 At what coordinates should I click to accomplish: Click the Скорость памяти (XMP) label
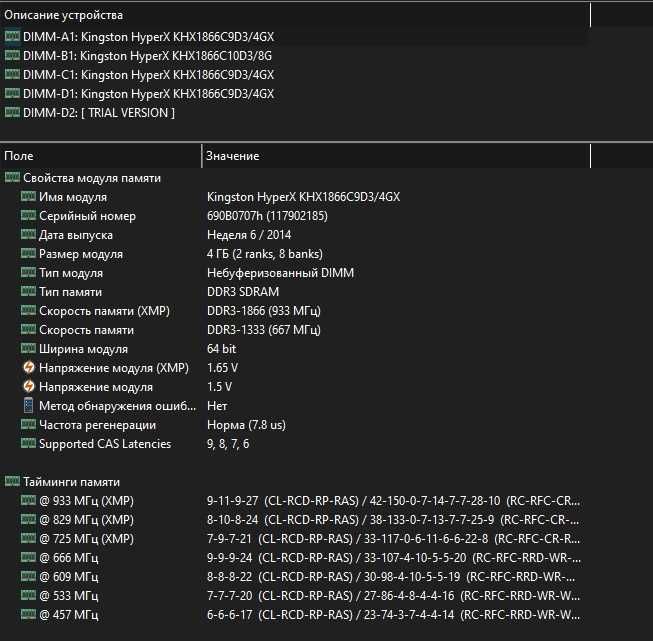104,311
